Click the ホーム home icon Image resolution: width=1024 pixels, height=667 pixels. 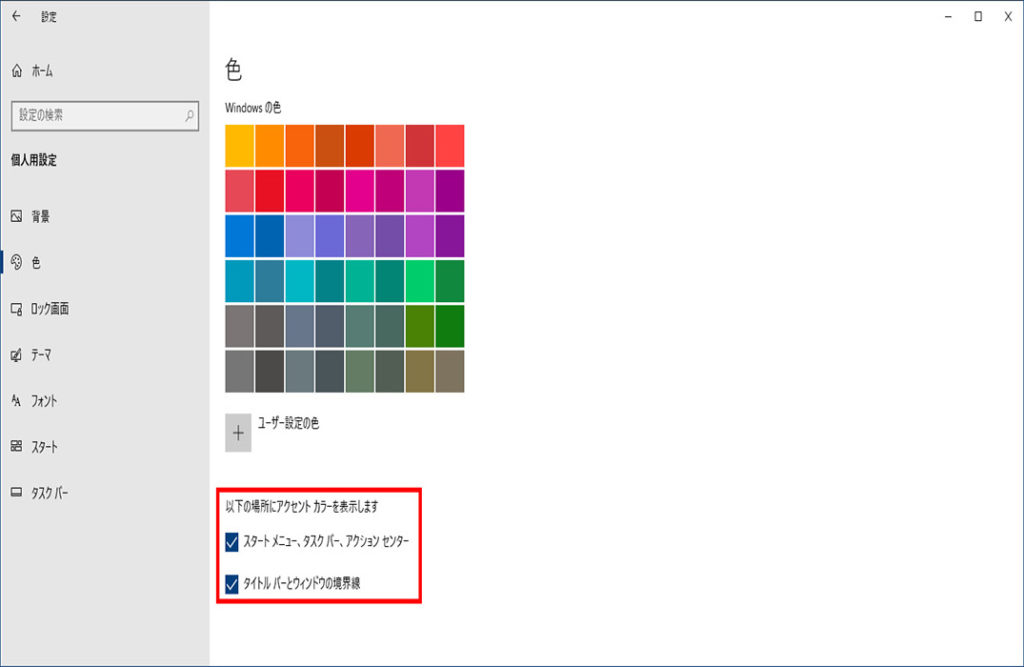(17, 71)
